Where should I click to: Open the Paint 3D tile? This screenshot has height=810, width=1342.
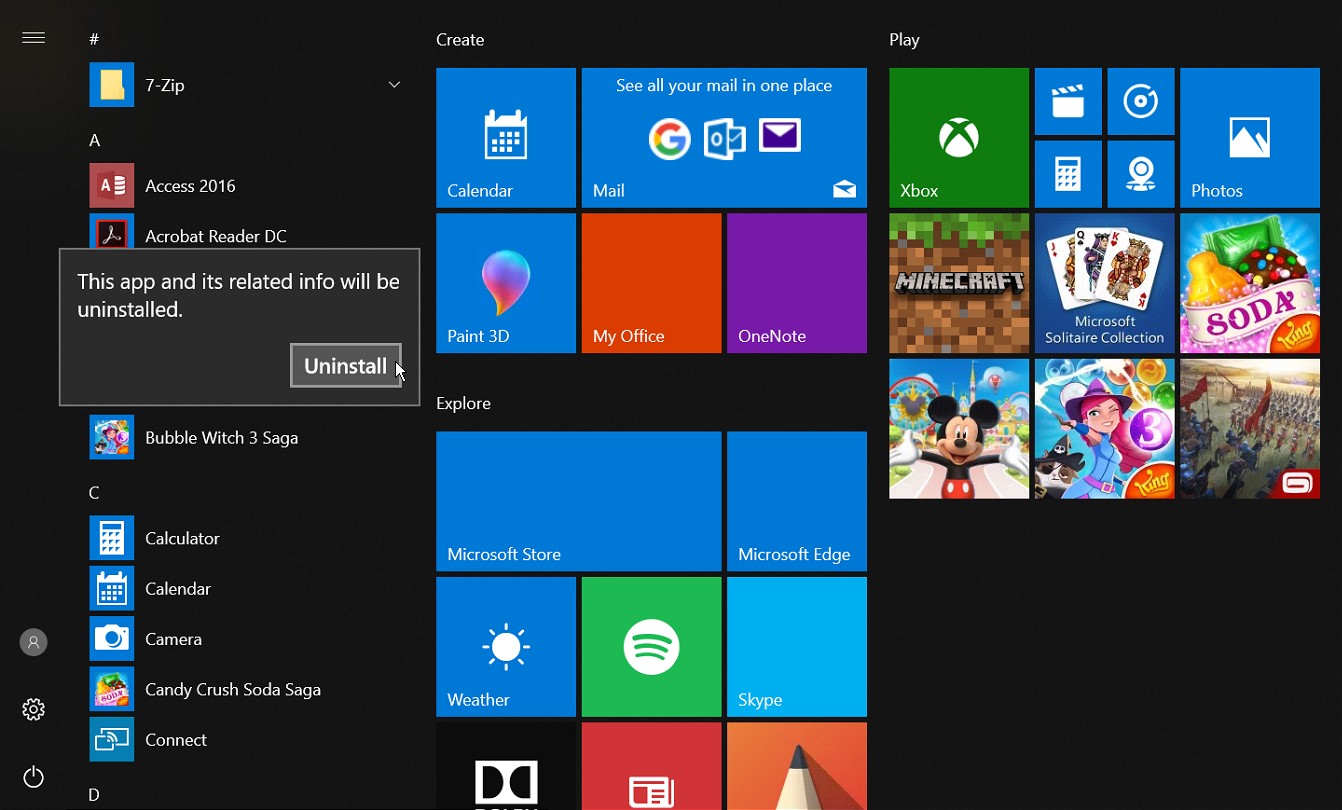pos(506,283)
